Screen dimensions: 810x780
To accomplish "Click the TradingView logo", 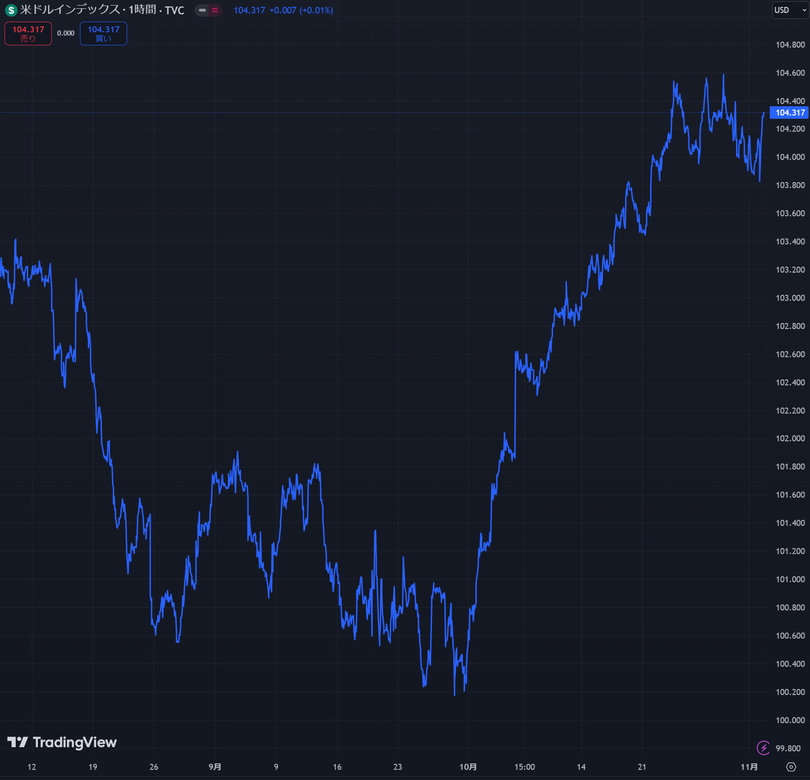I will 62,742.
